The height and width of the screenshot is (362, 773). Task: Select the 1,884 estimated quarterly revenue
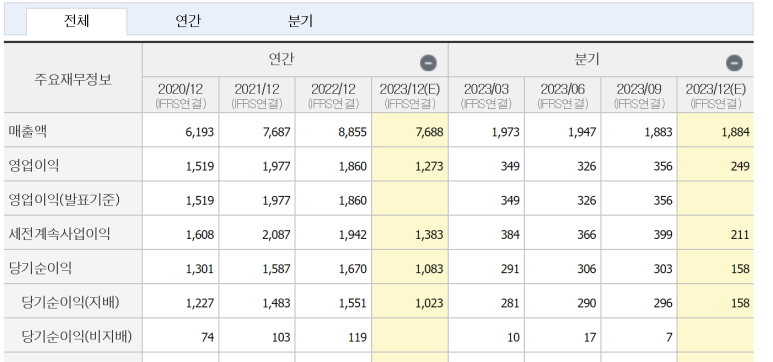(x=735, y=132)
